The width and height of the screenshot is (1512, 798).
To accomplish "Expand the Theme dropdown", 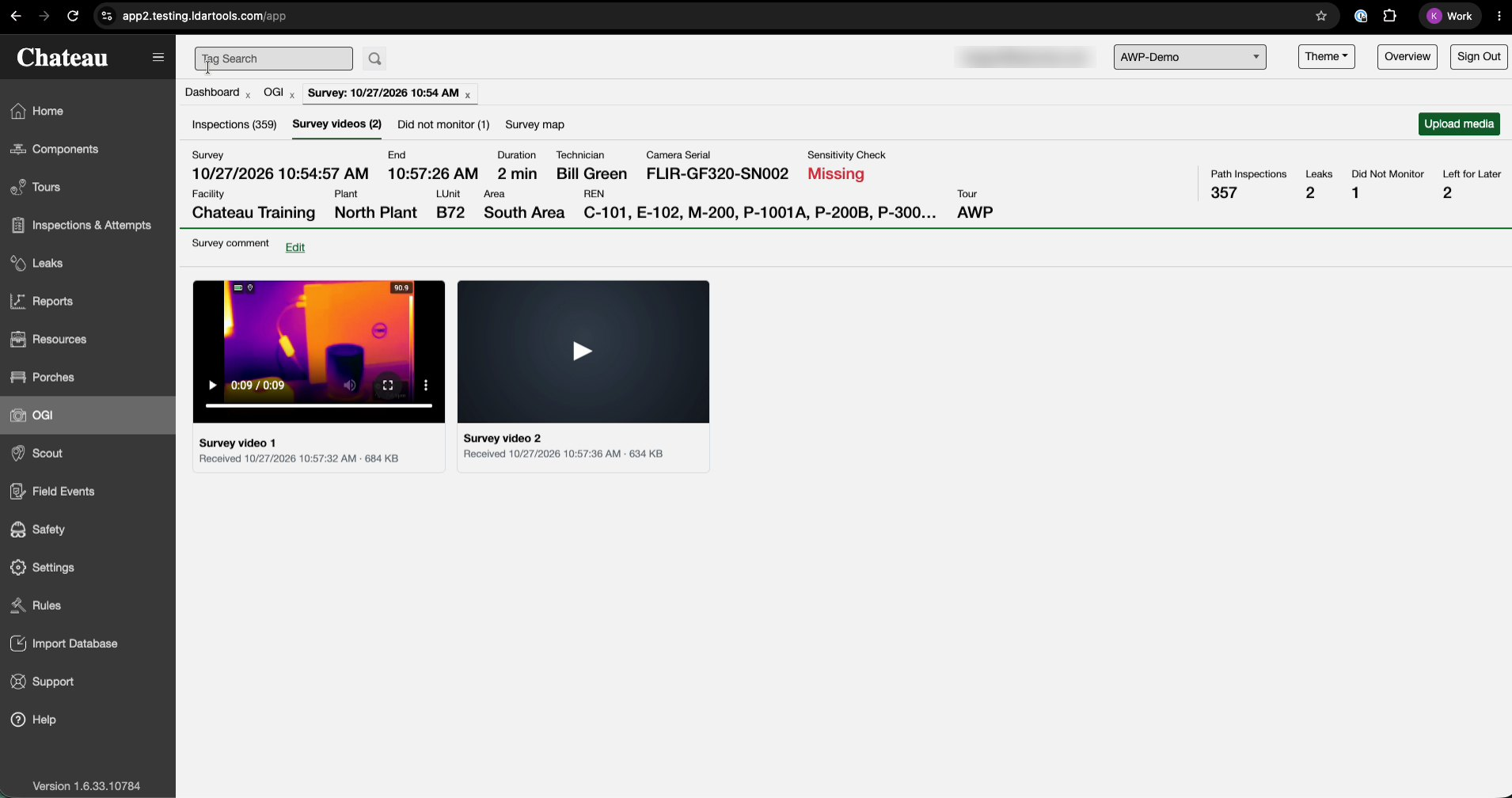I will 1327,56.
